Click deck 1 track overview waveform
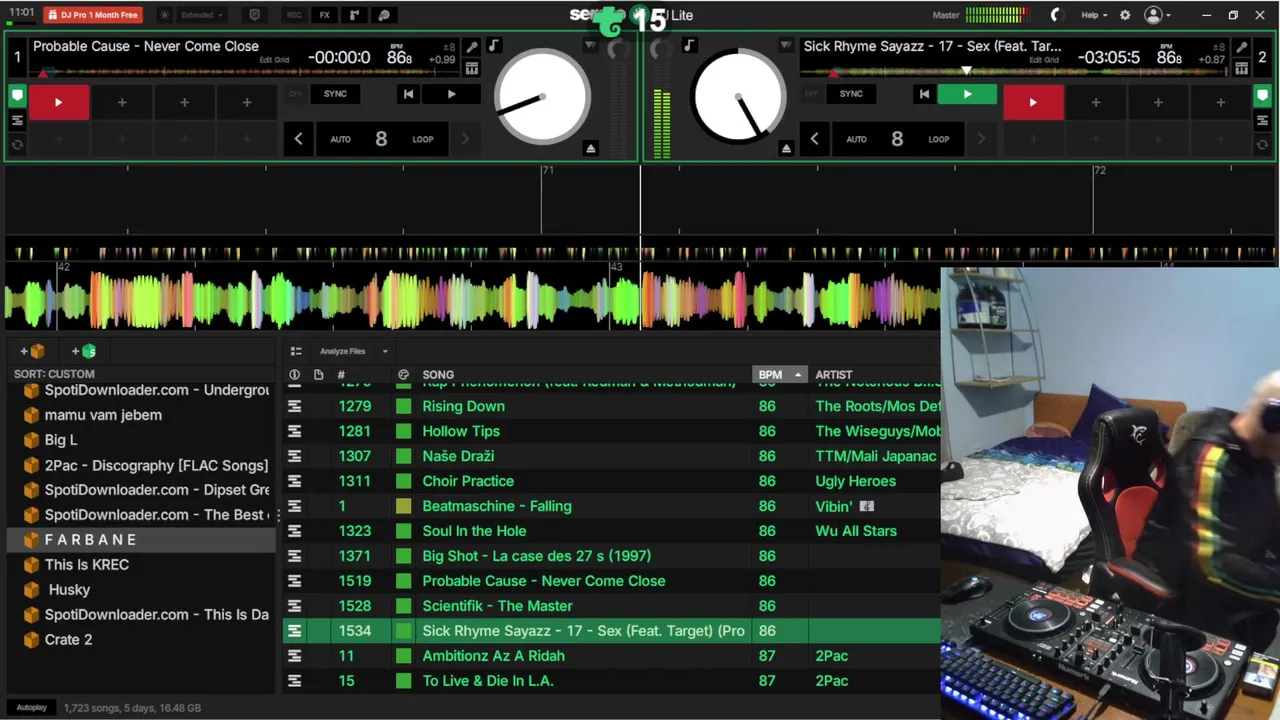Screen dimensions: 1280x720 [x=245, y=73]
